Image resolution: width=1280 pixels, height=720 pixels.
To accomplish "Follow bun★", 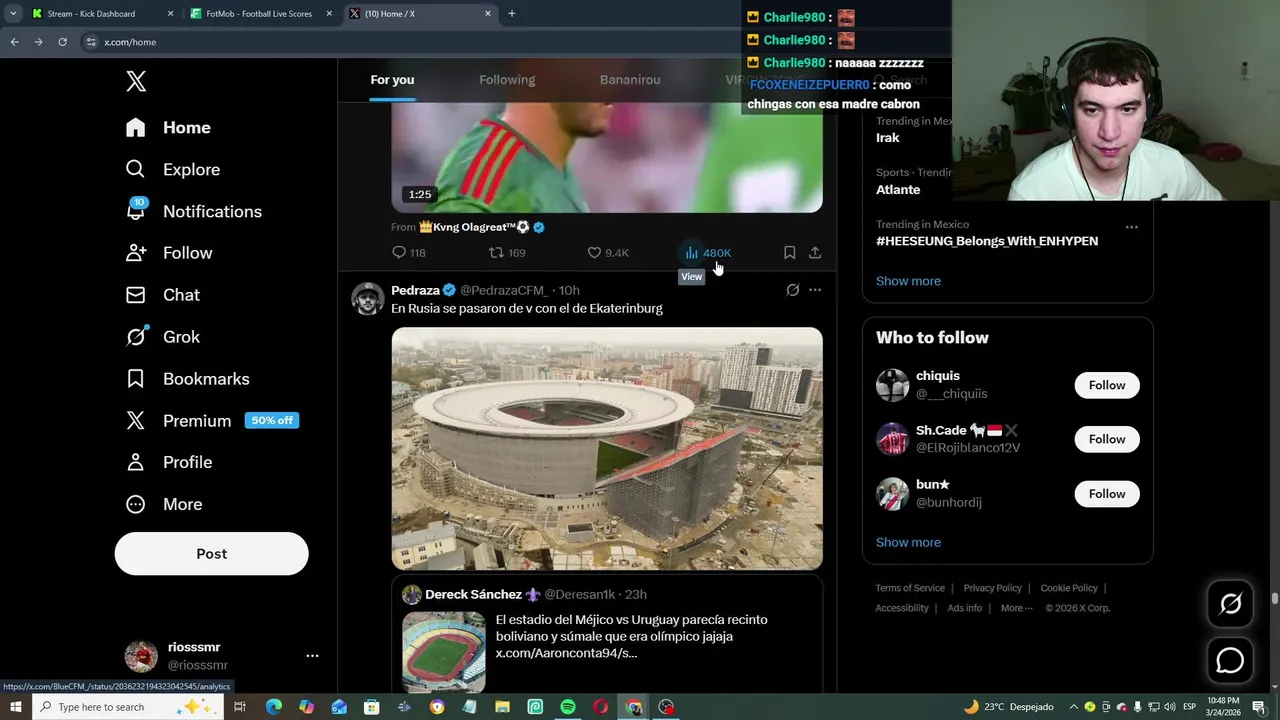I will 1107,494.
